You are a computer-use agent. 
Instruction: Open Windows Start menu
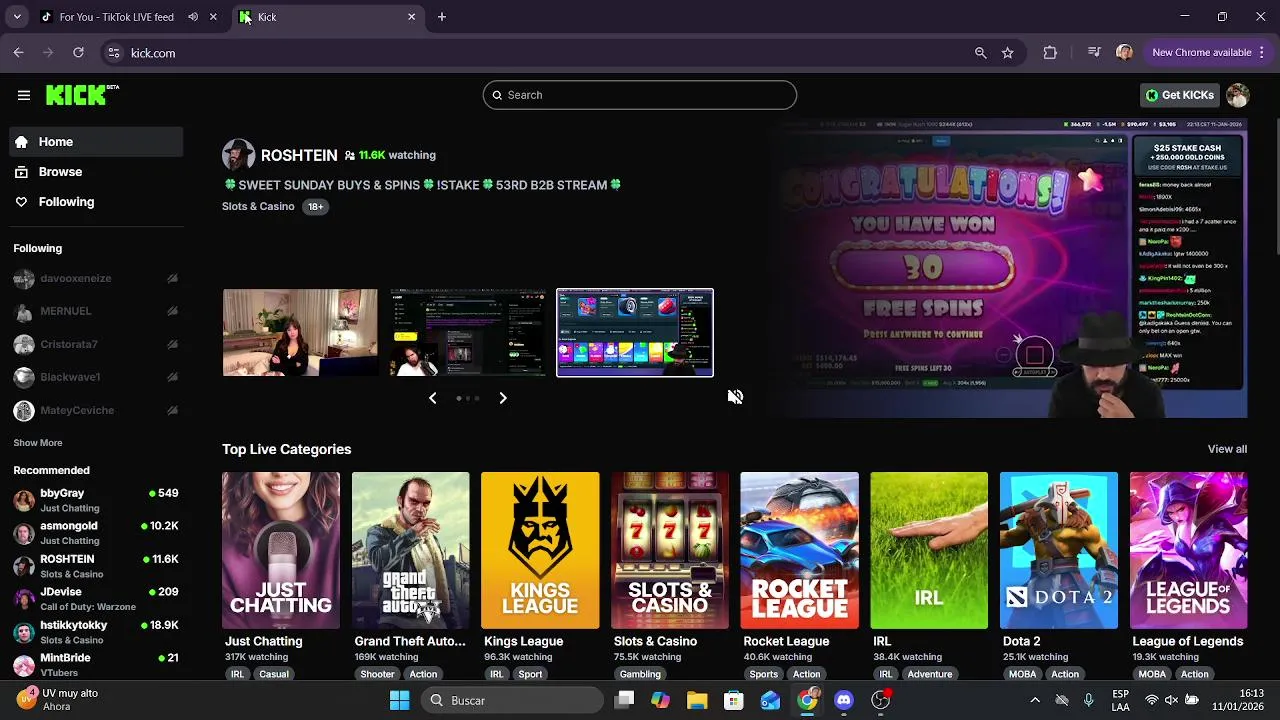(399, 700)
